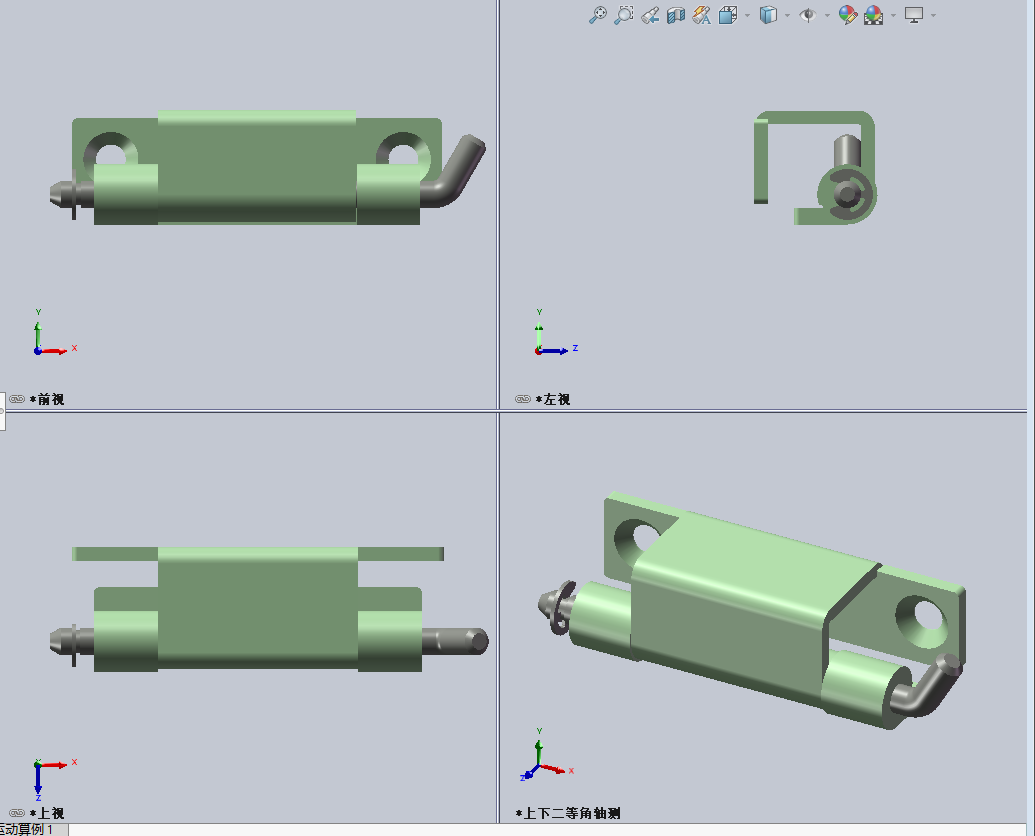
Task: Expand the Hide/Show Items dropdown arrow
Action: coord(827,15)
